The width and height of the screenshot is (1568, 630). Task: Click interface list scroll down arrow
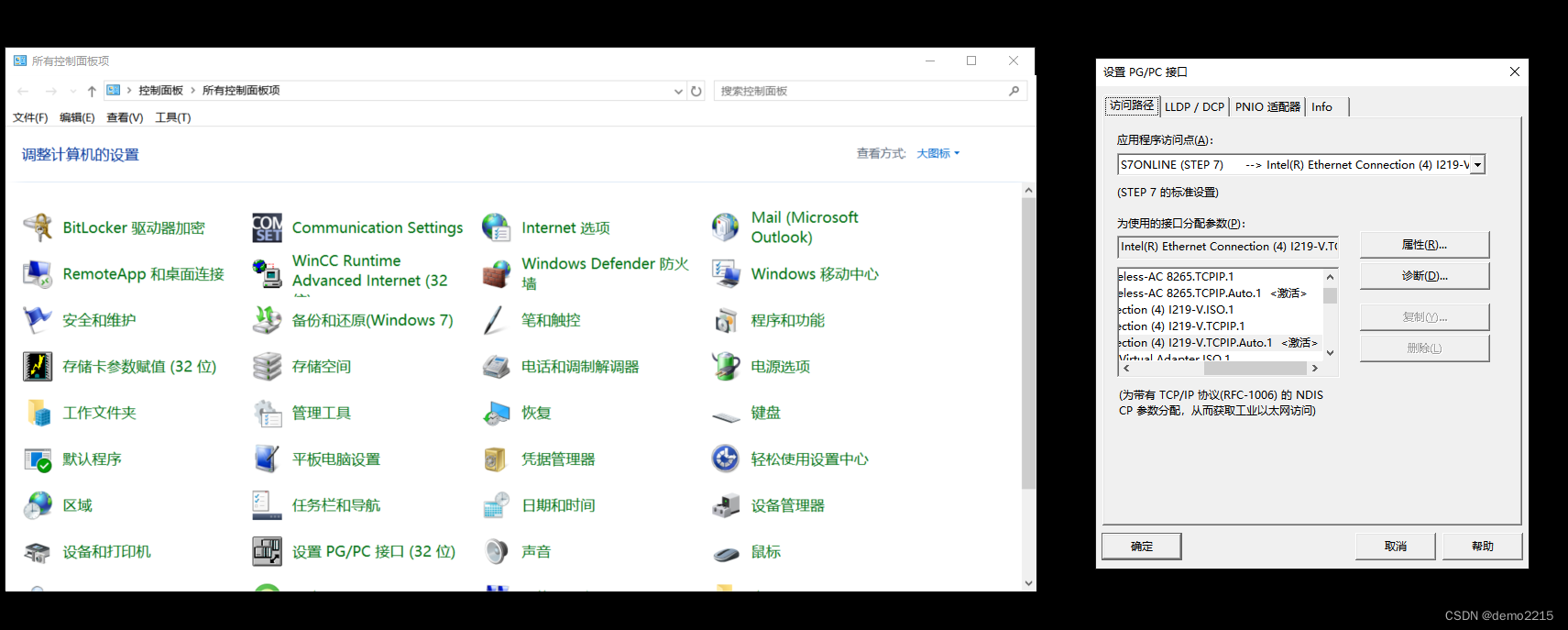click(1330, 353)
